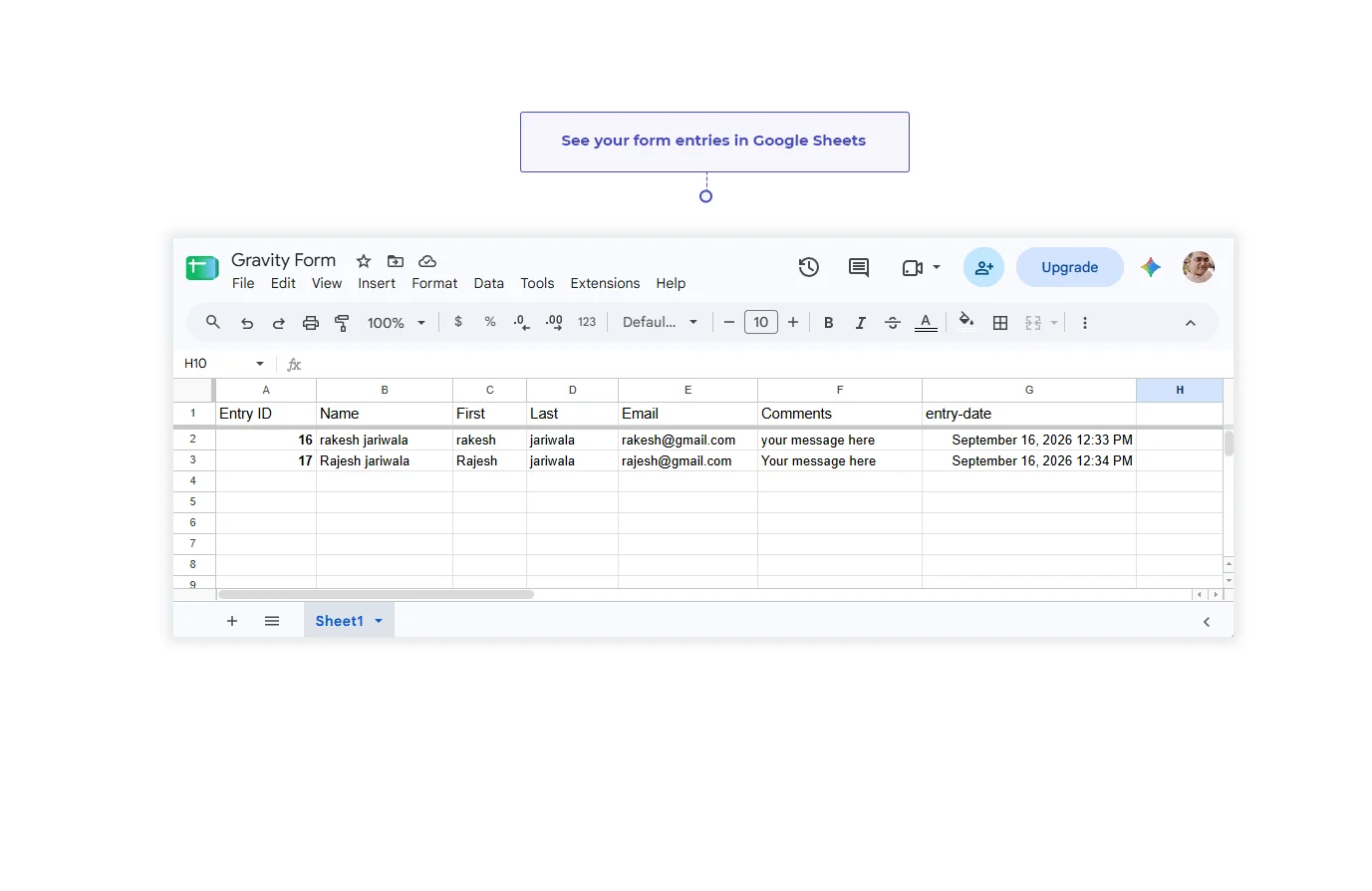Decrease decimal places

pyautogui.click(x=522, y=322)
